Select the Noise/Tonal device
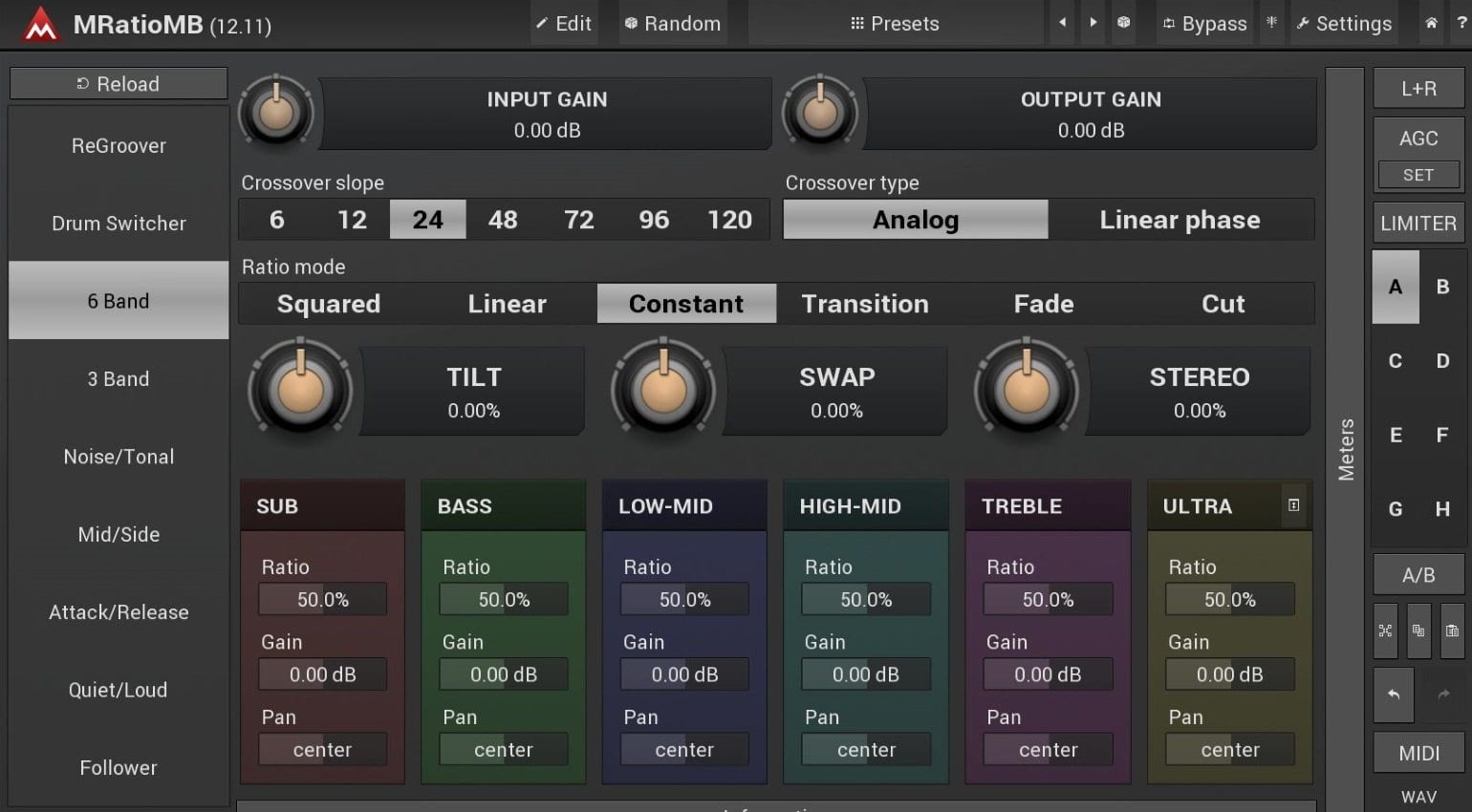The image size is (1472, 812). pyautogui.click(x=119, y=457)
